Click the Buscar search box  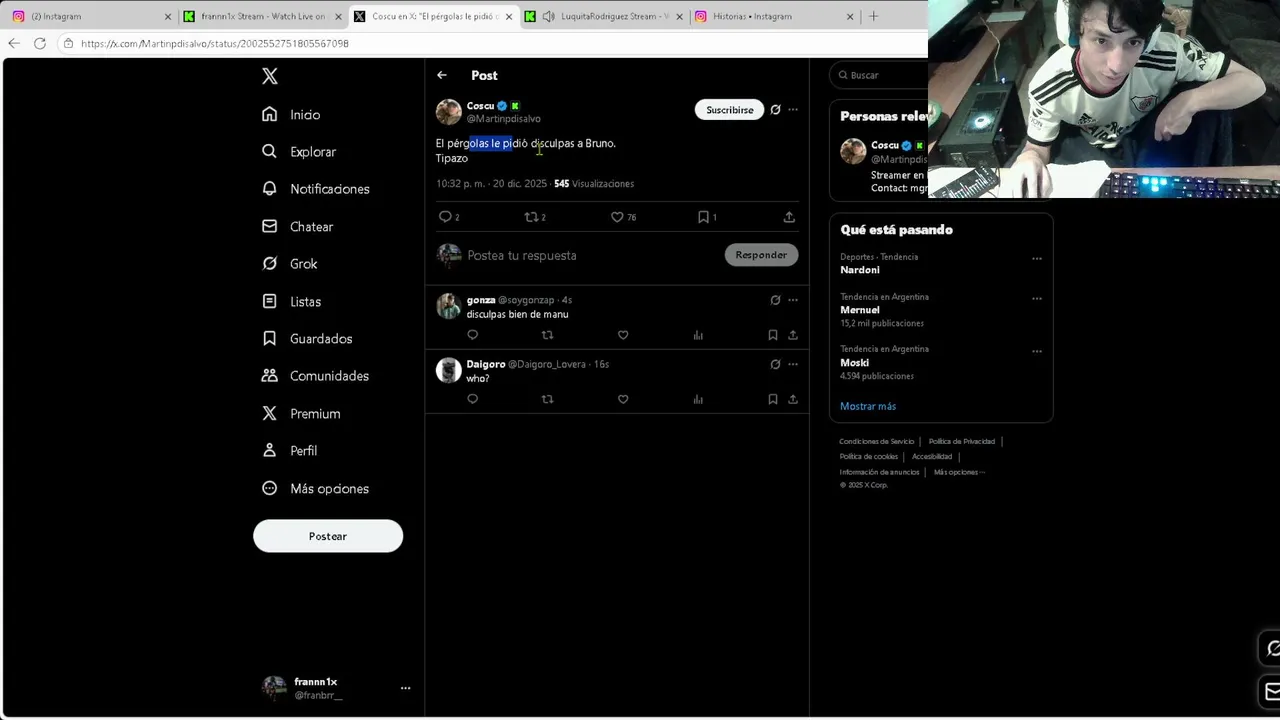coord(880,75)
